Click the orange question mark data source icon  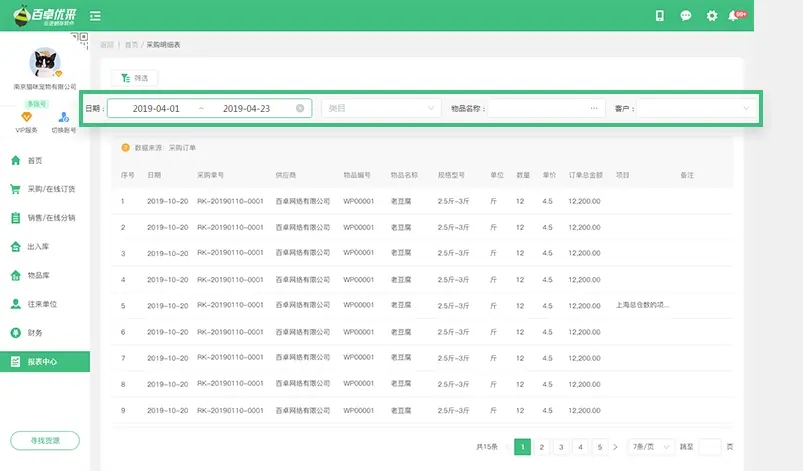pos(125,147)
